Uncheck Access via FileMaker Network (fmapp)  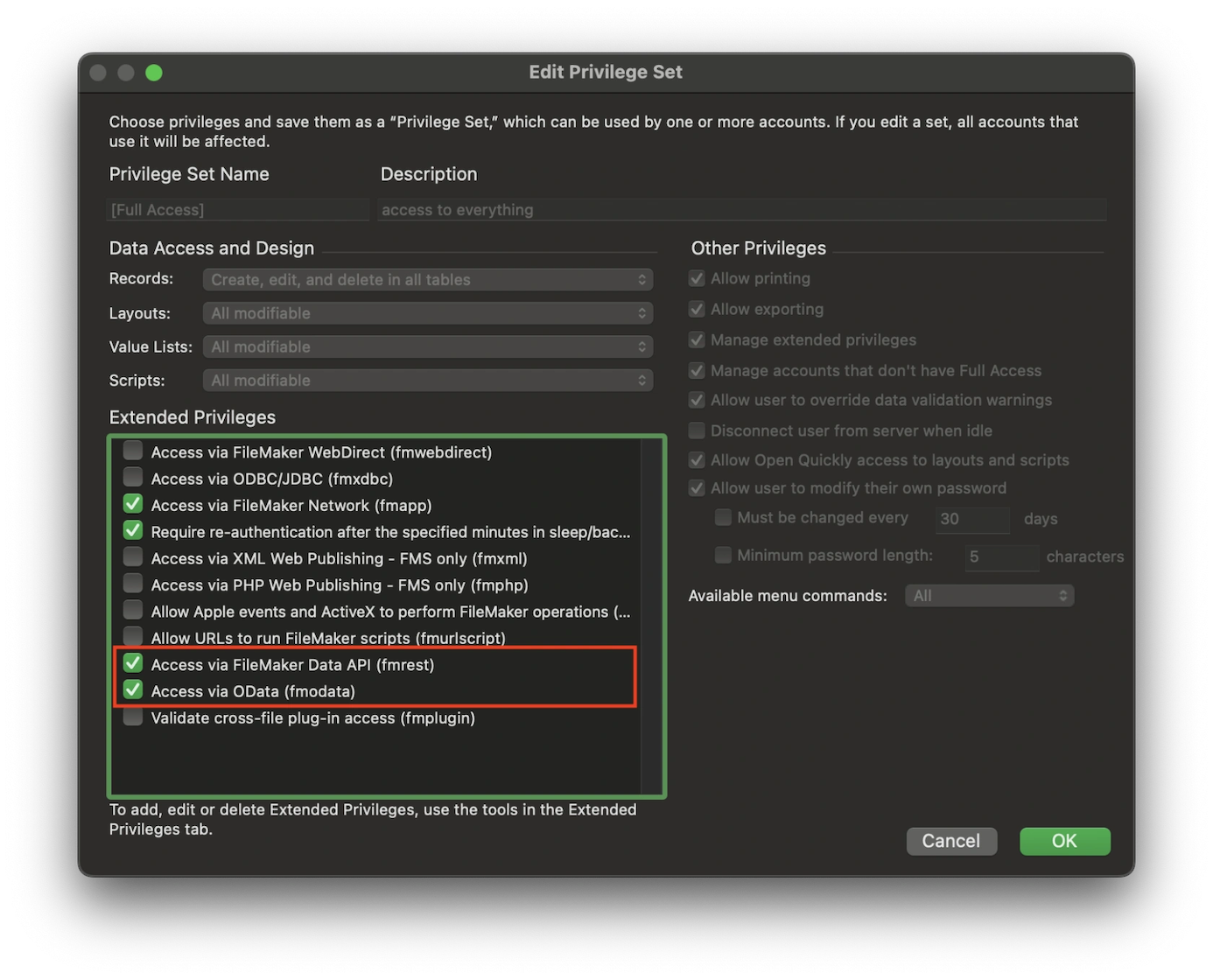(133, 504)
